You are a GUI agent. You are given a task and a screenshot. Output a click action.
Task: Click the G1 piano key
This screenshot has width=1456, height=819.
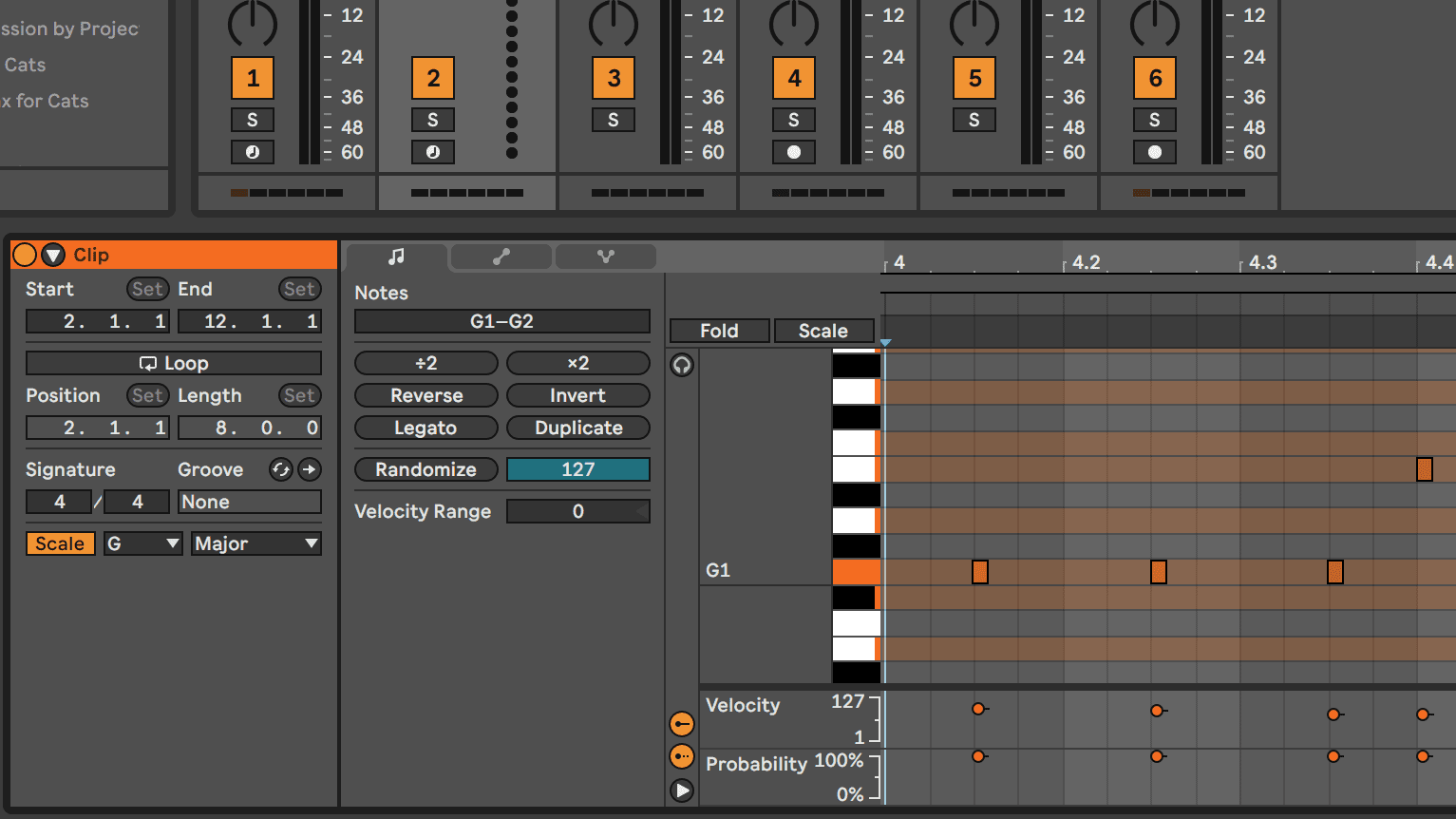point(856,571)
